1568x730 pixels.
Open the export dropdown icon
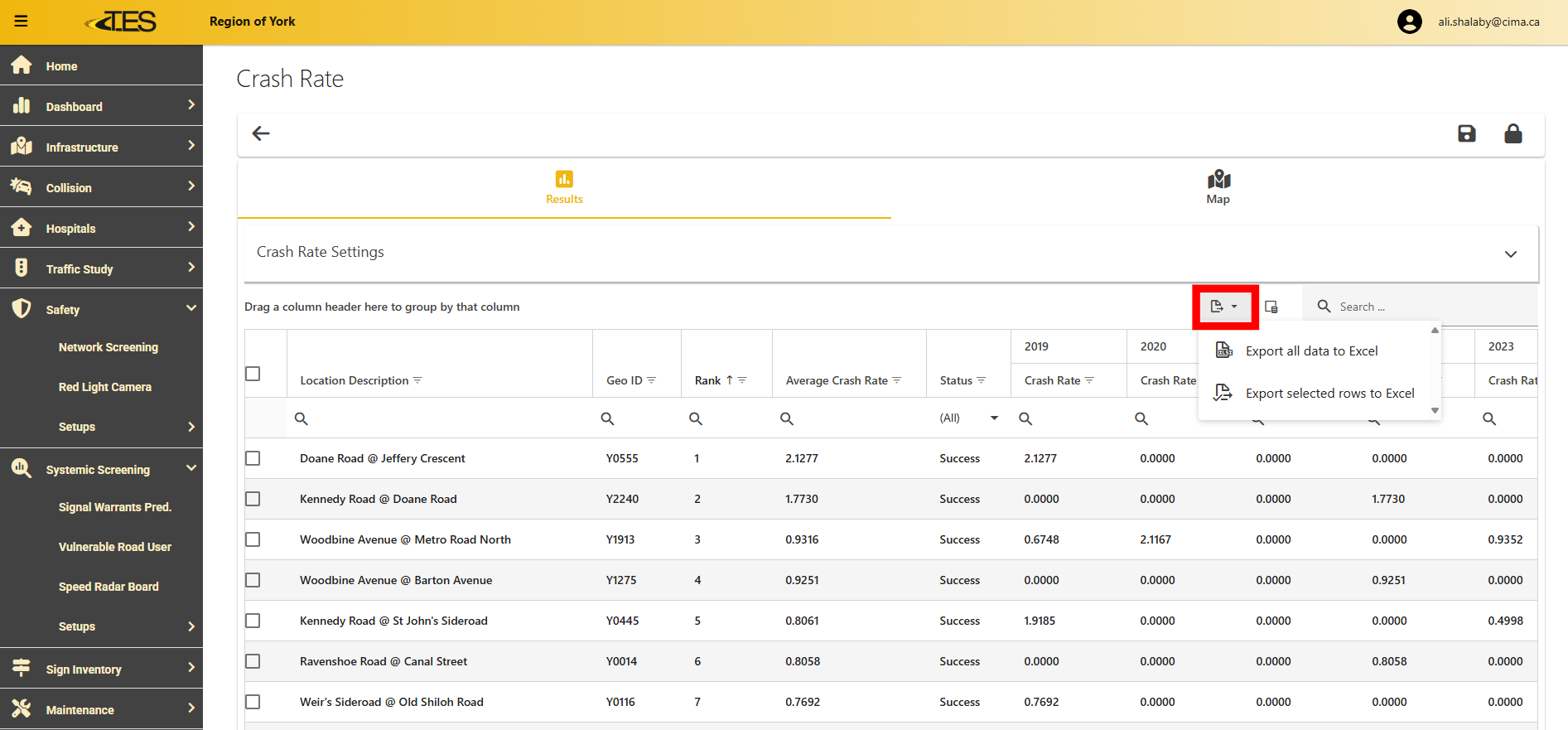point(1224,307)
